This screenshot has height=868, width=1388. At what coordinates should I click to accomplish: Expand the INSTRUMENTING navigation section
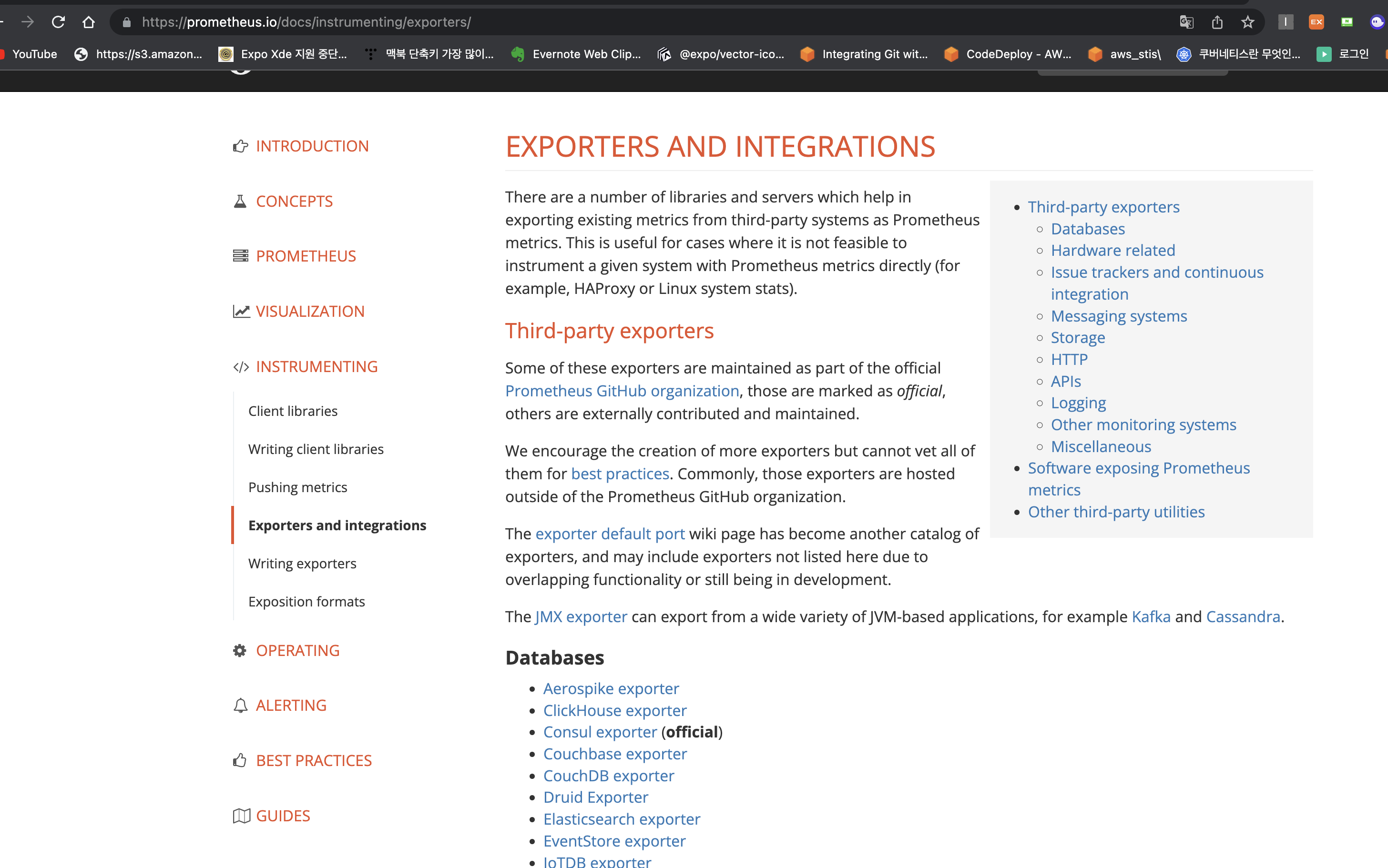pos(316,366)
